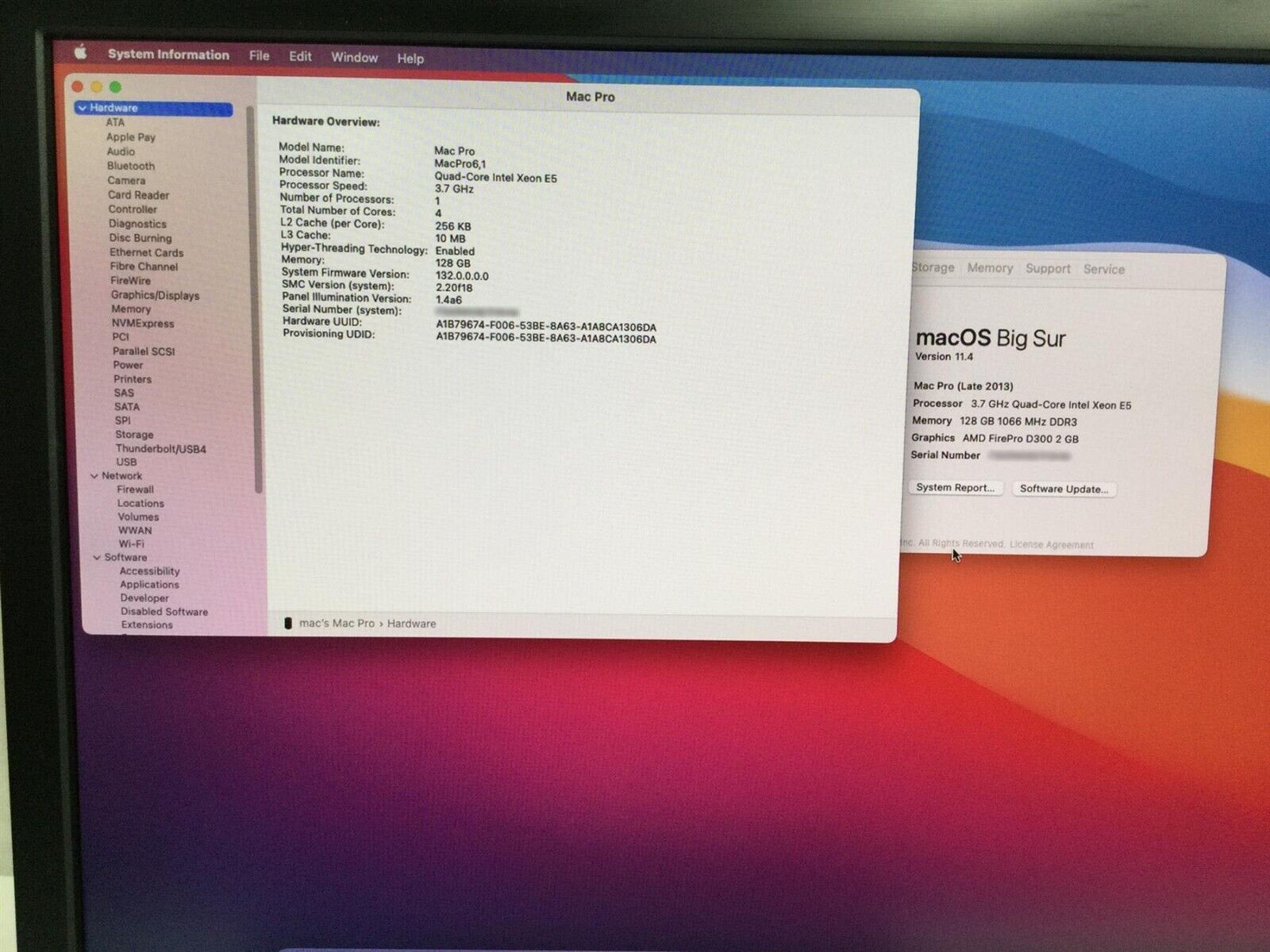Click the System Report button

click(955, 488)
